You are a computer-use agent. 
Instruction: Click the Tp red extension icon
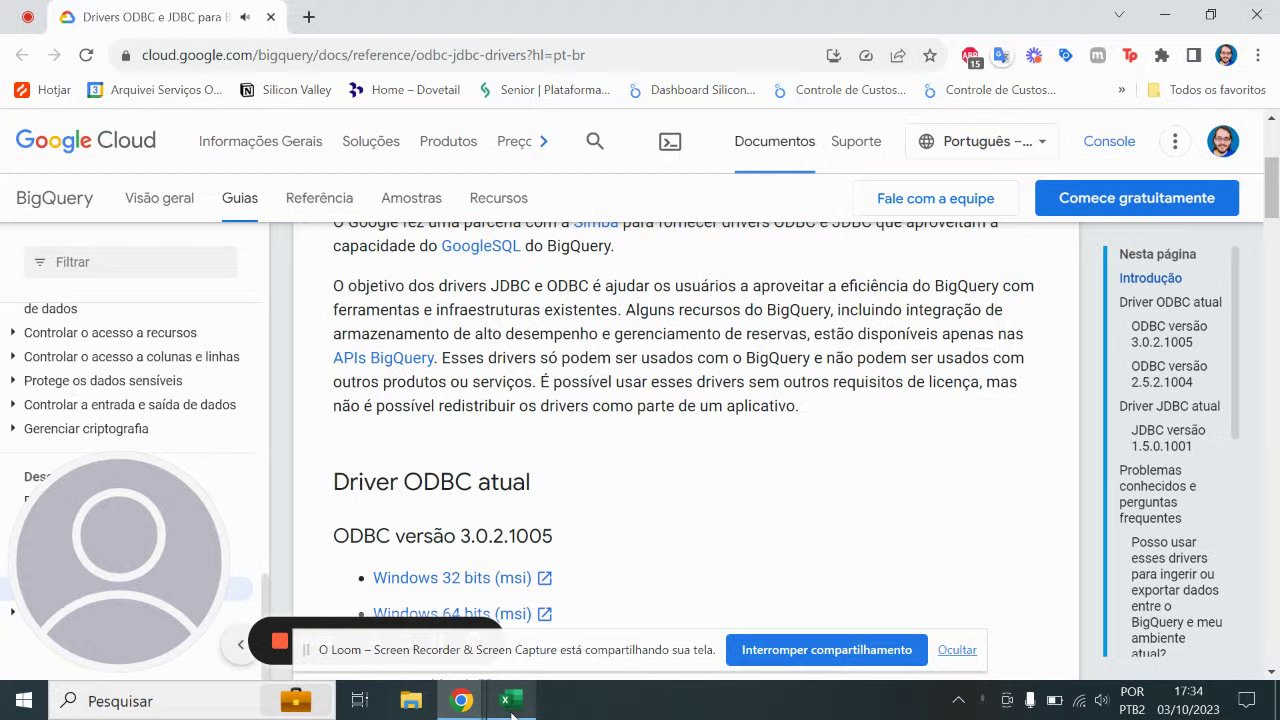tap(1130, 56)
